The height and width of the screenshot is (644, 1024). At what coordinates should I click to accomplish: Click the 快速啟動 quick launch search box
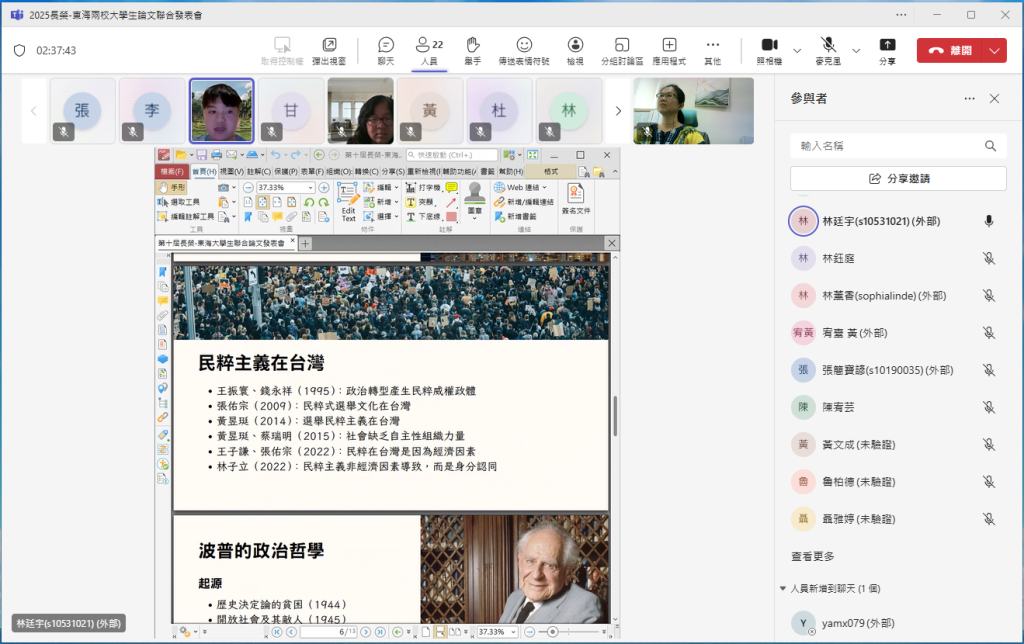tap(451, 155)
